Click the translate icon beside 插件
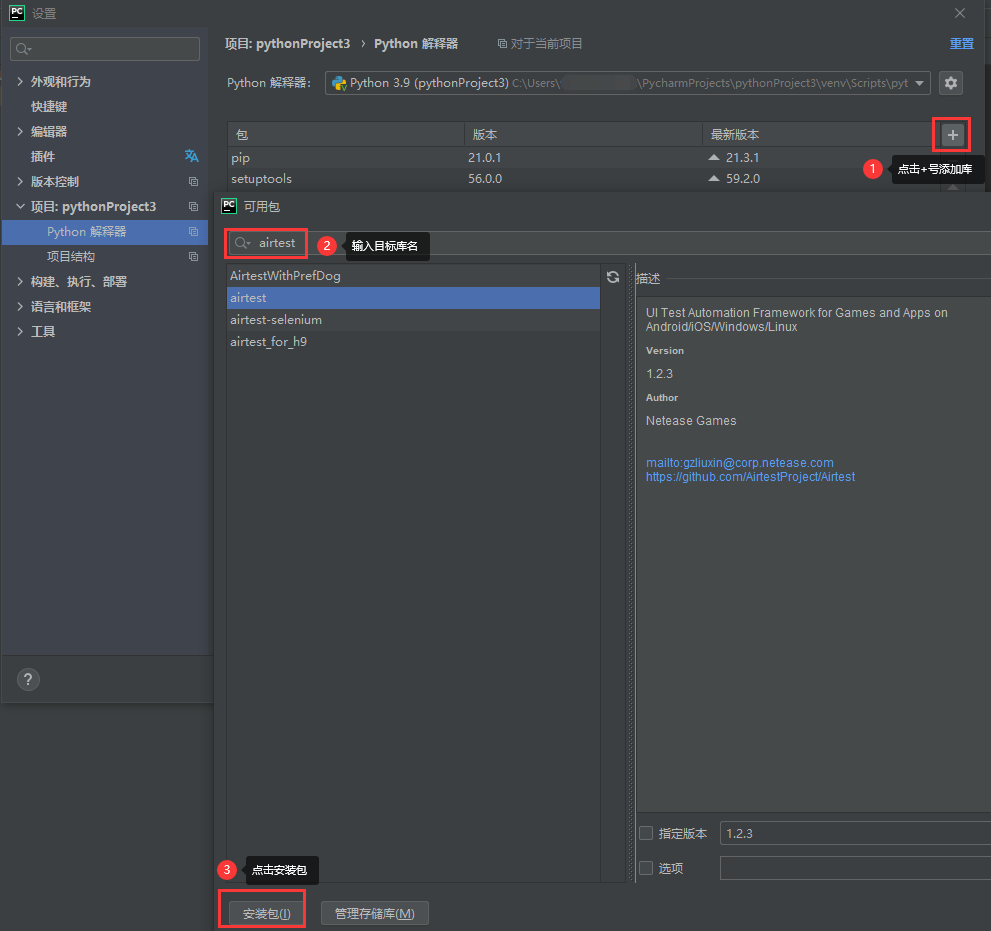991x931 pixels. pos(192,156)
